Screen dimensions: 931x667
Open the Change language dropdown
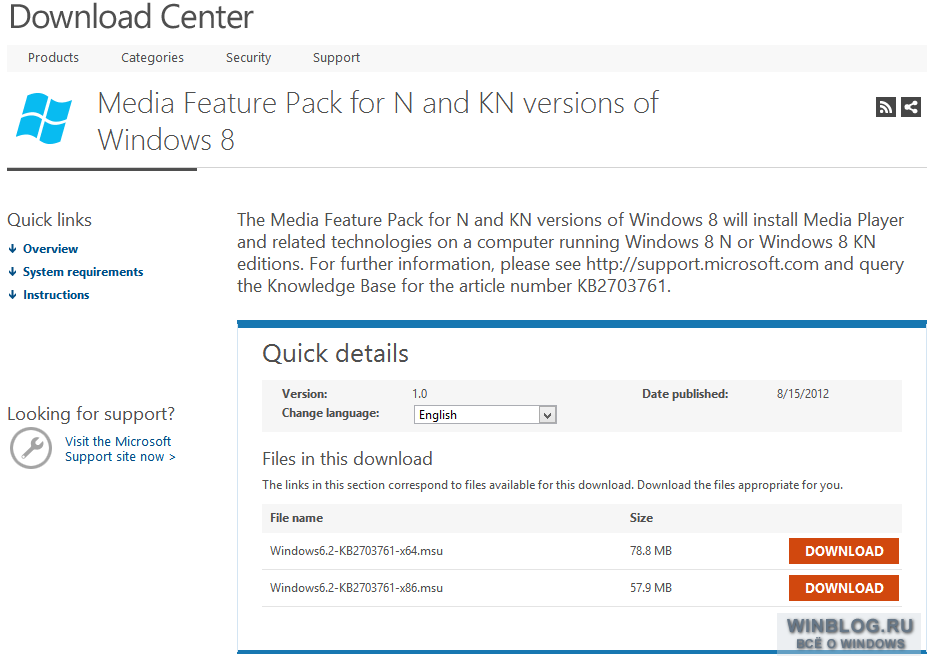click(x=485, y=415)
